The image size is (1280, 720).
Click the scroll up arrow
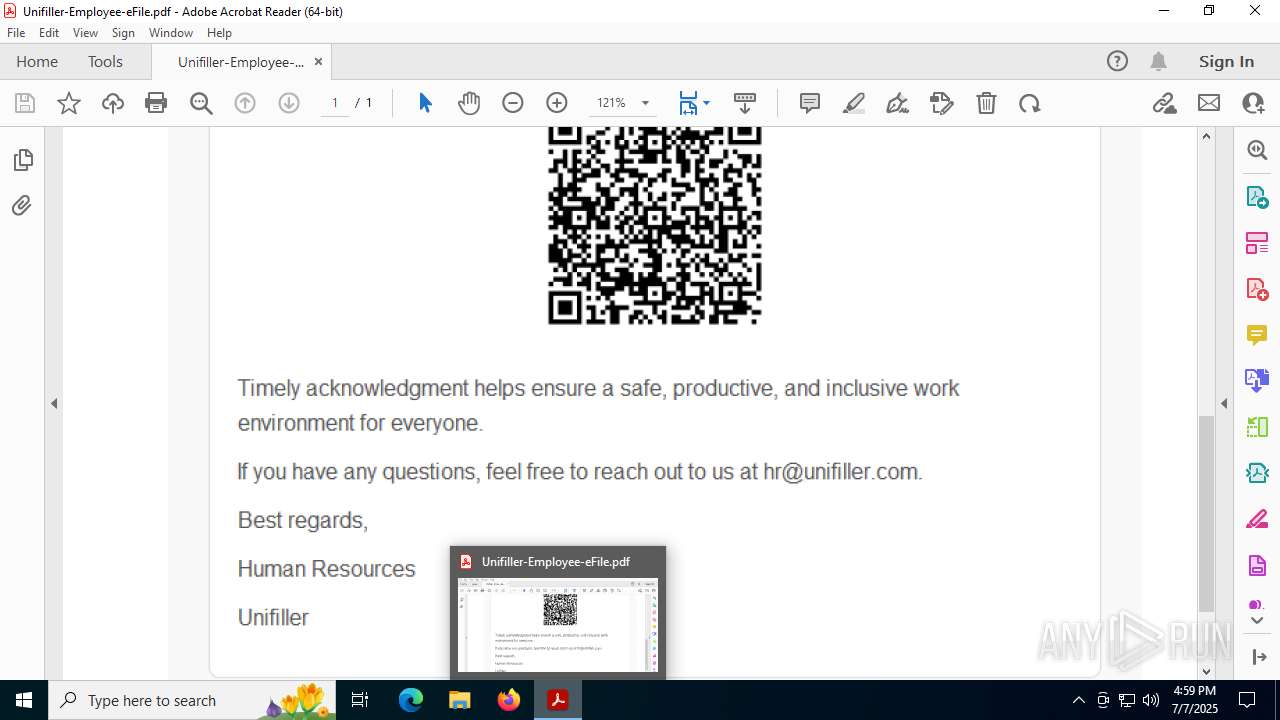point(1206,136)
